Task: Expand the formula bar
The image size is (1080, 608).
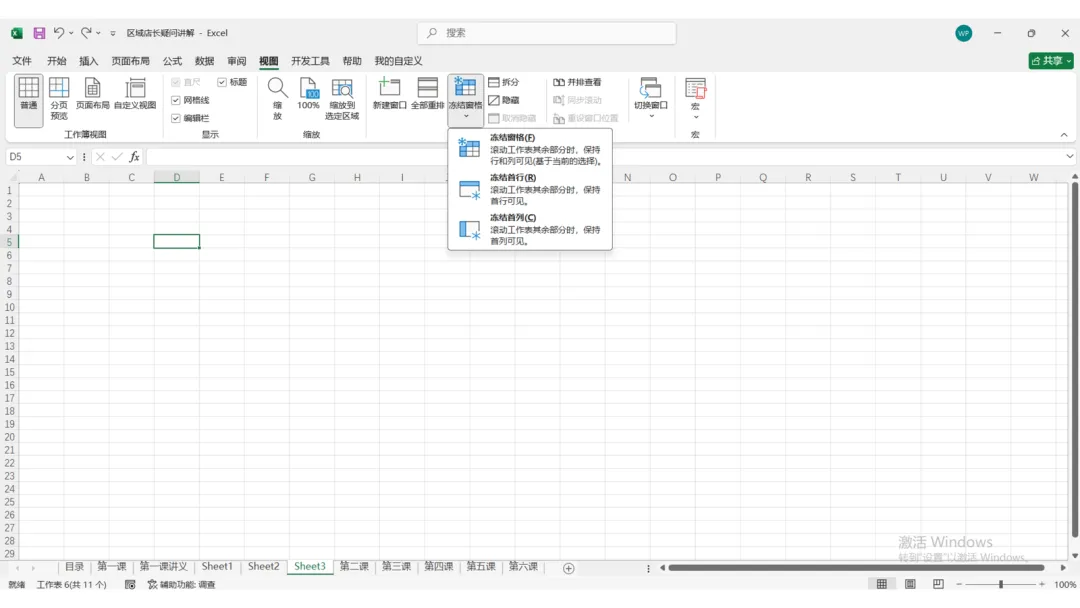Action: [x=1069, y=157]
